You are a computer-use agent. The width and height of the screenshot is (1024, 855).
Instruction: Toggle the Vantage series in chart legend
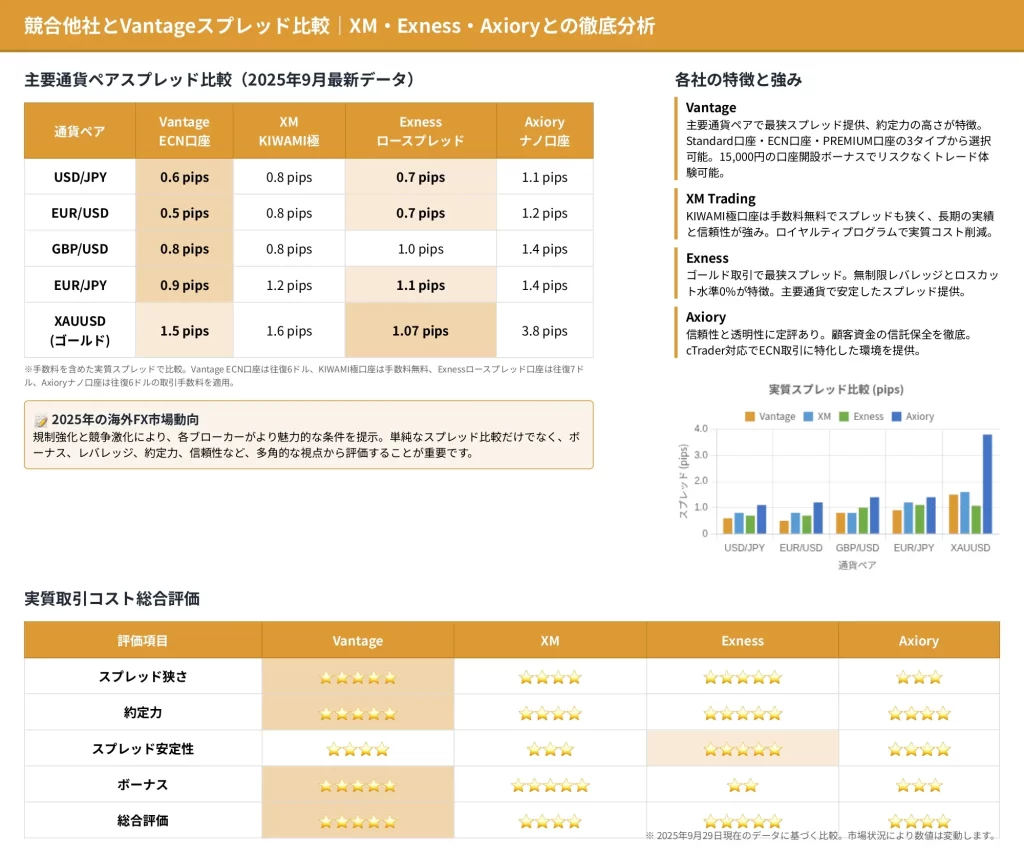tap(770, 416)
